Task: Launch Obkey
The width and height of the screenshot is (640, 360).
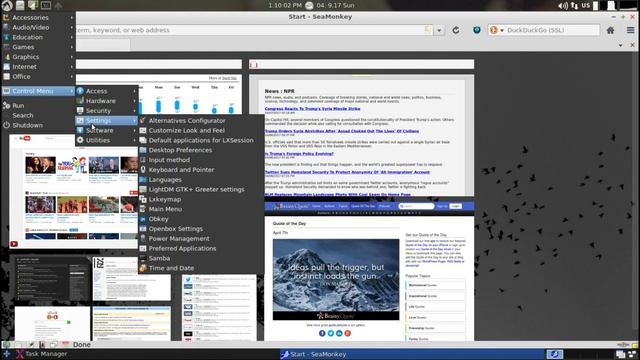Action: (201, 219)
